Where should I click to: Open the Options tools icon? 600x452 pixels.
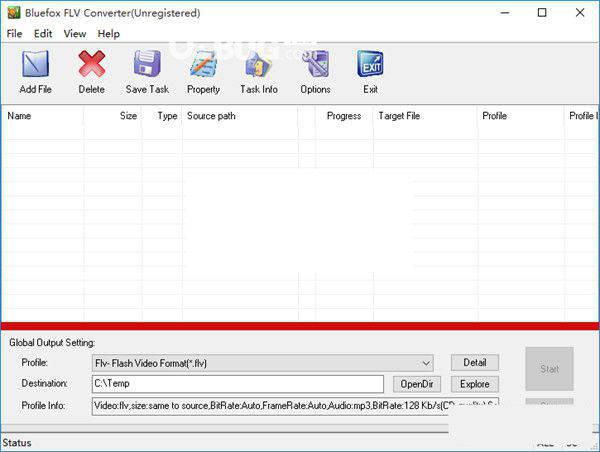tap(315, 64)
